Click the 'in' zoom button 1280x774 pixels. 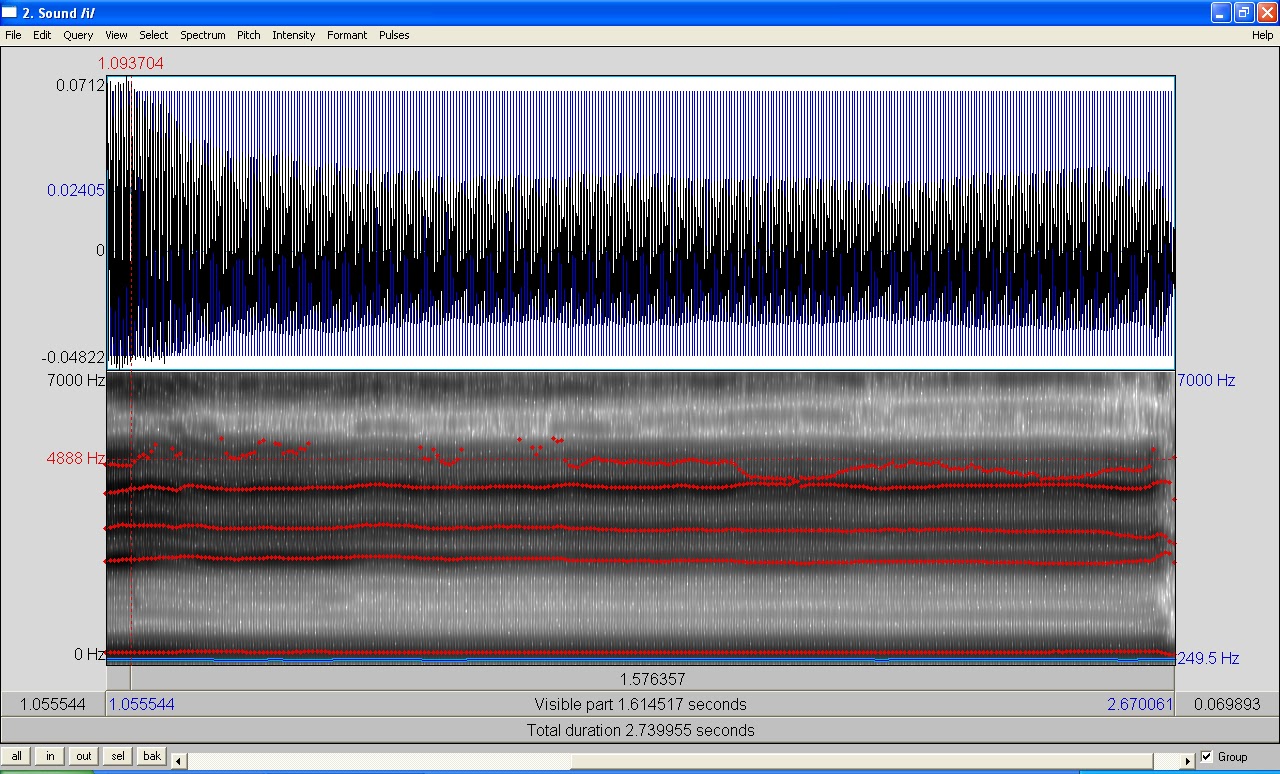50,756
